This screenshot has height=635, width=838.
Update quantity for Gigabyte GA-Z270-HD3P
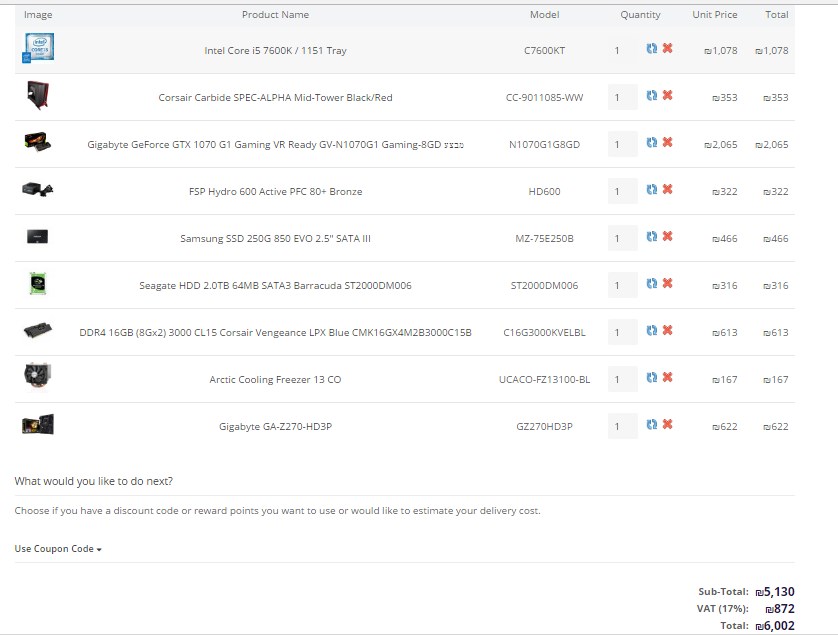651,425
